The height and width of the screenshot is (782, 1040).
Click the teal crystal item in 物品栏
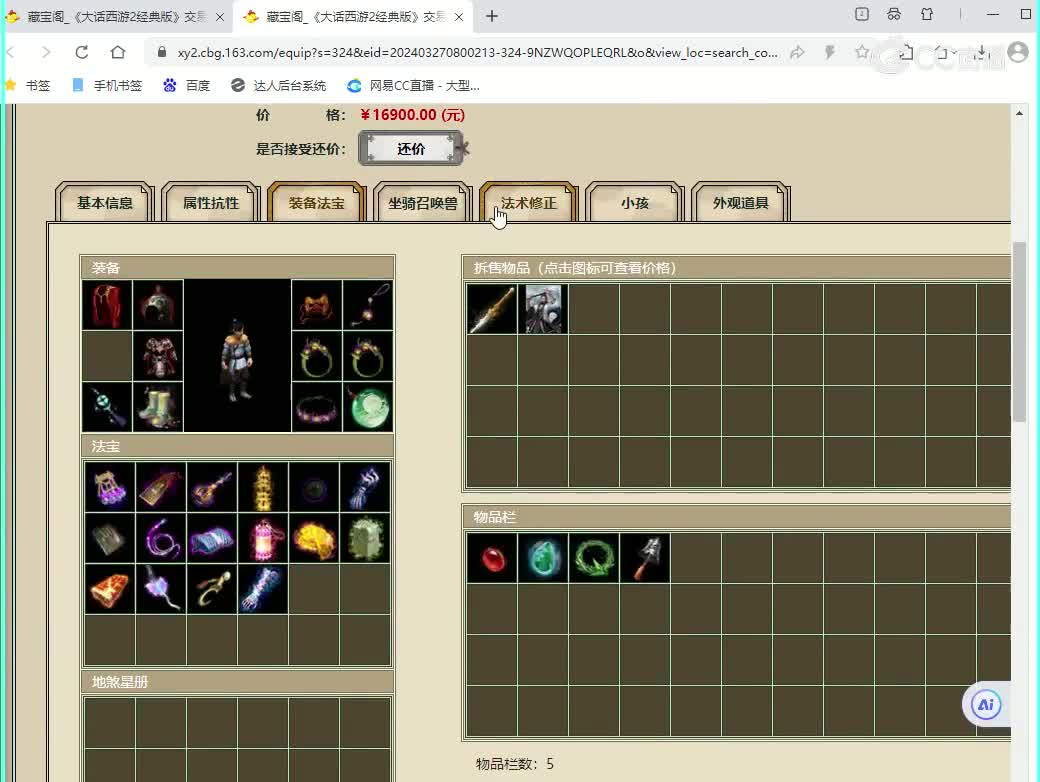click(543, 558)
